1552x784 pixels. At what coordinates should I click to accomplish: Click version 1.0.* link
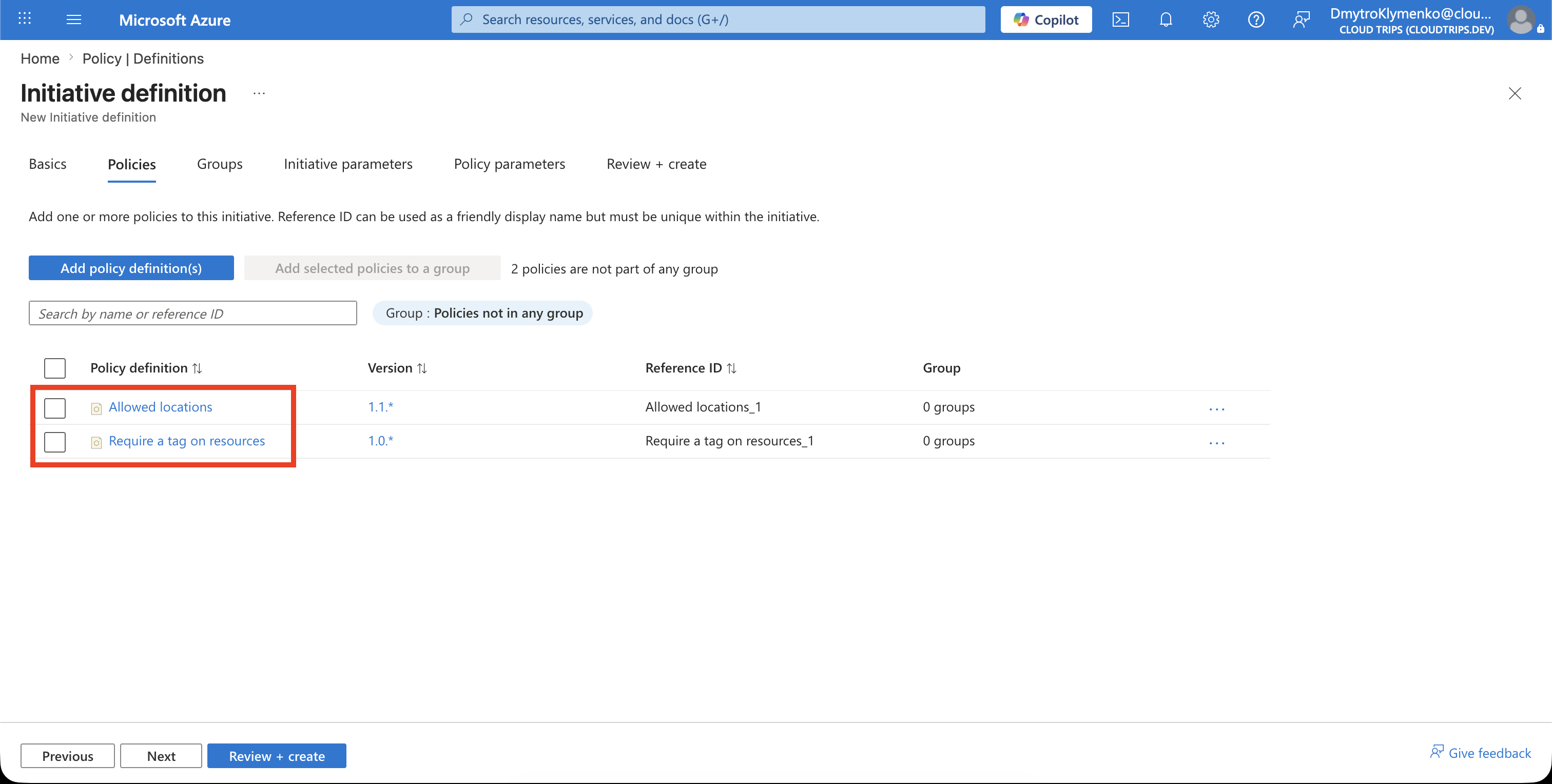380,441
